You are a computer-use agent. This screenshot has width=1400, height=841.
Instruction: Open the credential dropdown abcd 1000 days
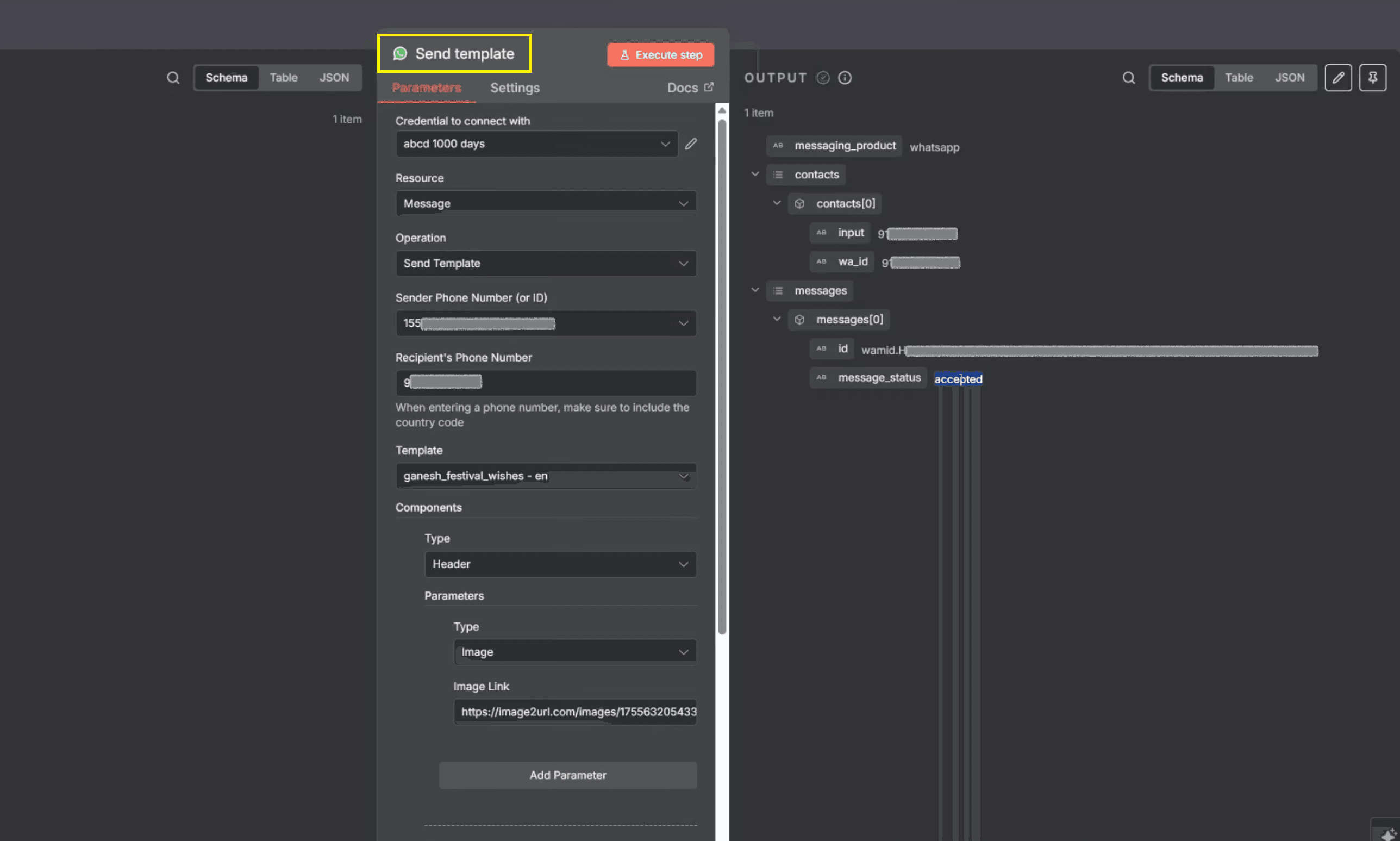(x=536, y=144)
